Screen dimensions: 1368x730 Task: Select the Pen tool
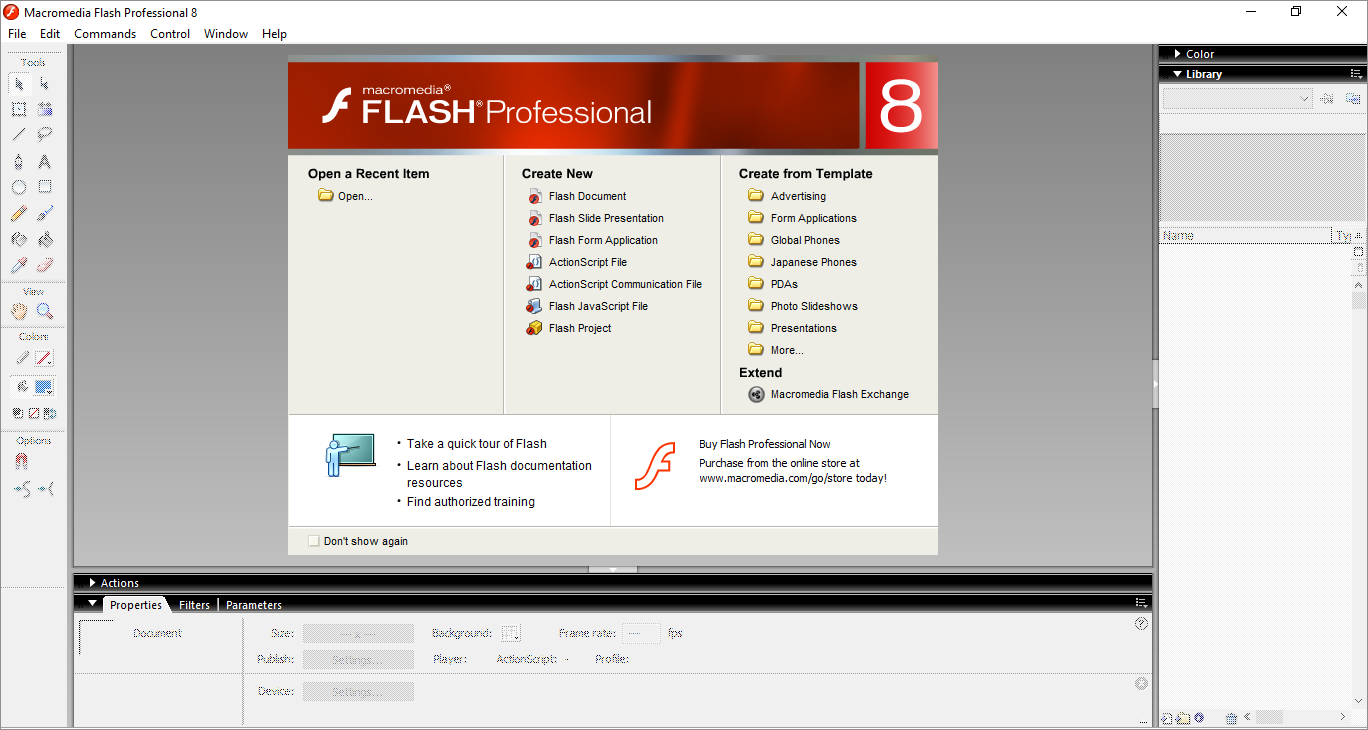(19, 161)
